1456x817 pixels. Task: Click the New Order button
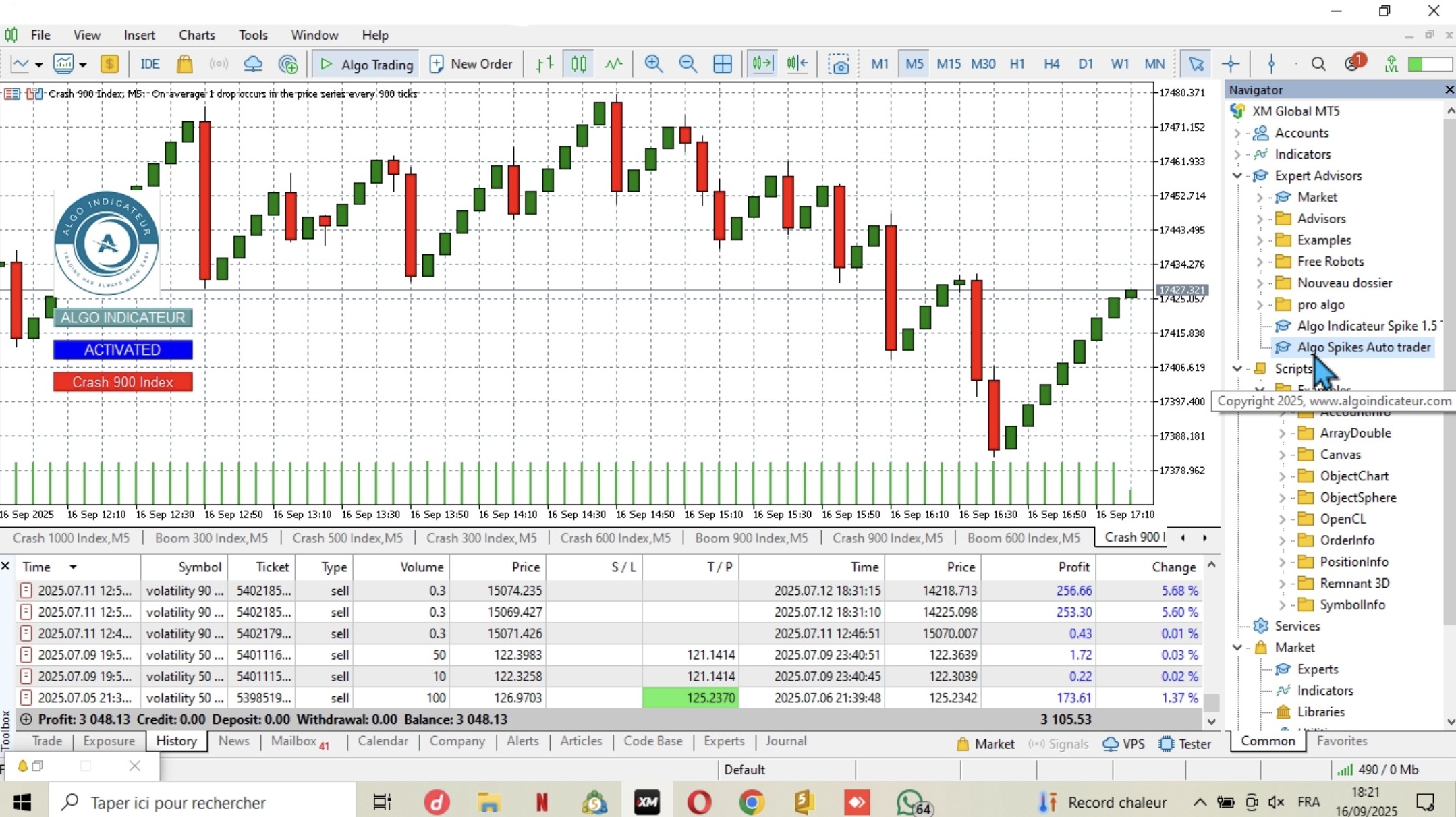(x=471, y=64)
